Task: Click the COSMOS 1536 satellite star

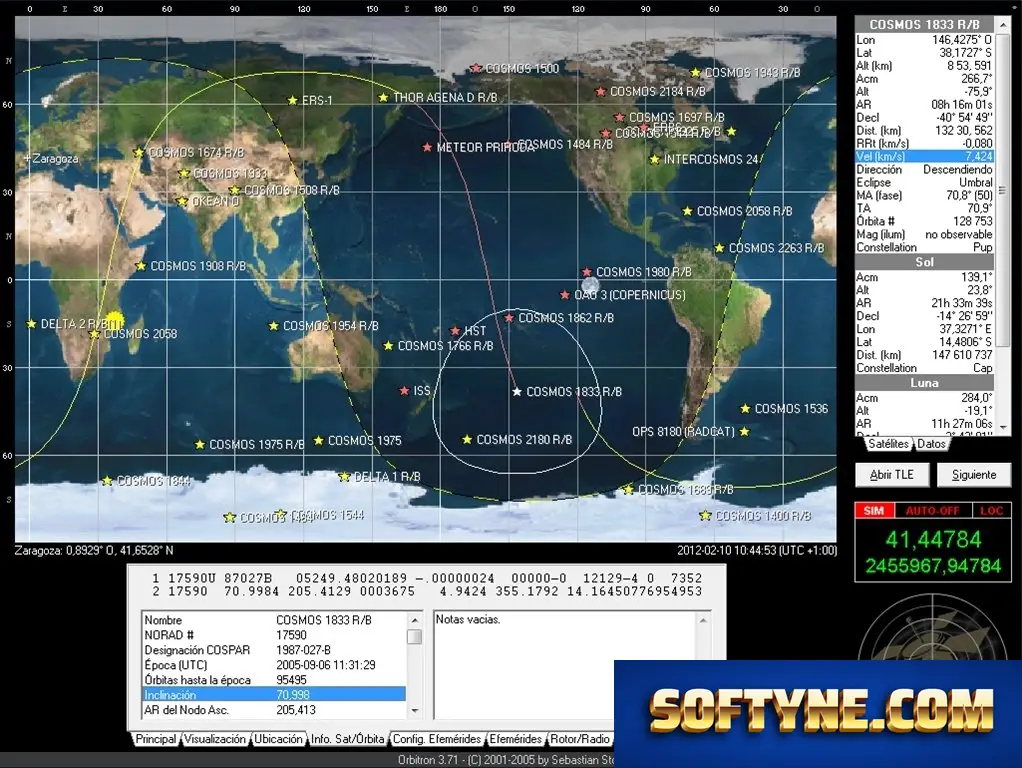Action: coord(745,409)
